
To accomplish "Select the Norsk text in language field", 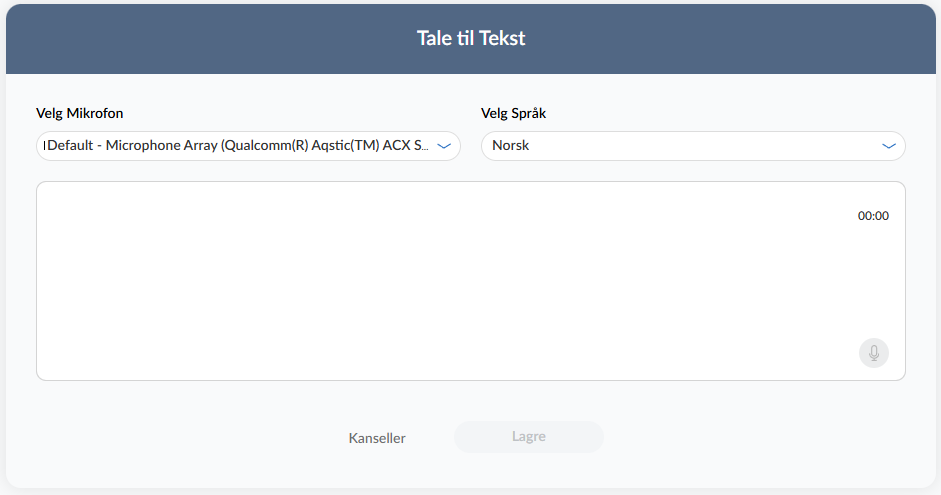I will [x=511, y=146].
